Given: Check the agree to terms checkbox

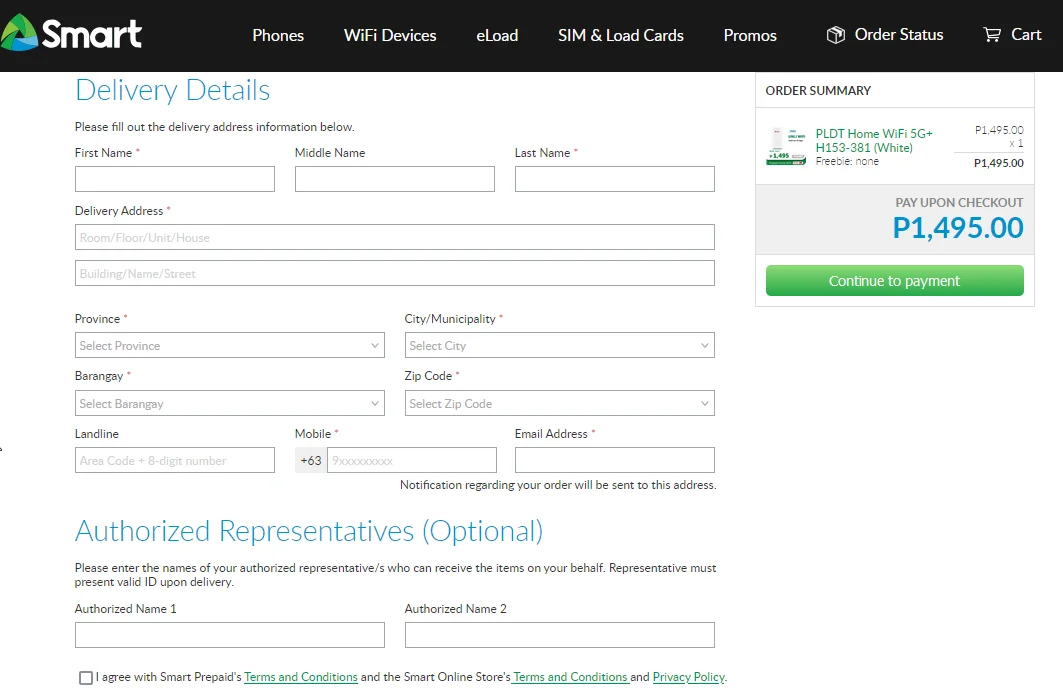Looking at the screenshot, I should coord(86,678).
